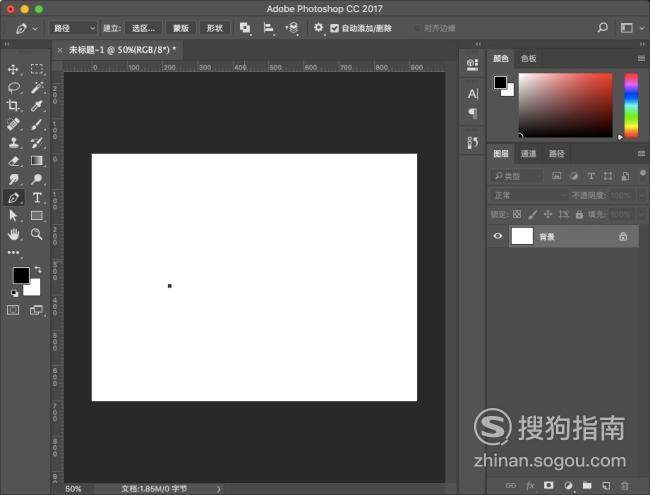Select the Gradient tool
This screenshot has width=650, height=495.
click(x=36, y=160)
